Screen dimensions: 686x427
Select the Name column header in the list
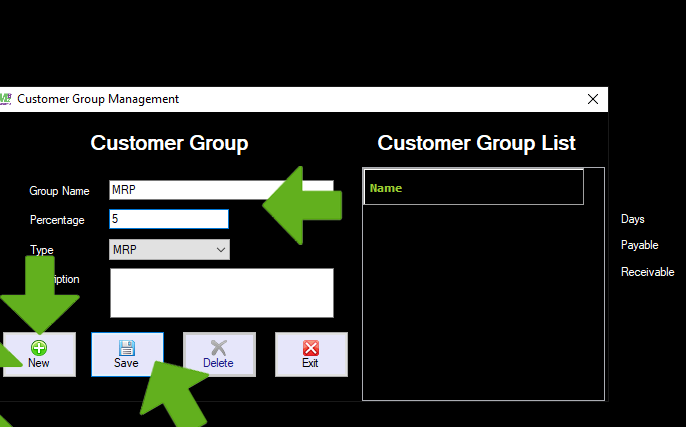coord(473,187)
